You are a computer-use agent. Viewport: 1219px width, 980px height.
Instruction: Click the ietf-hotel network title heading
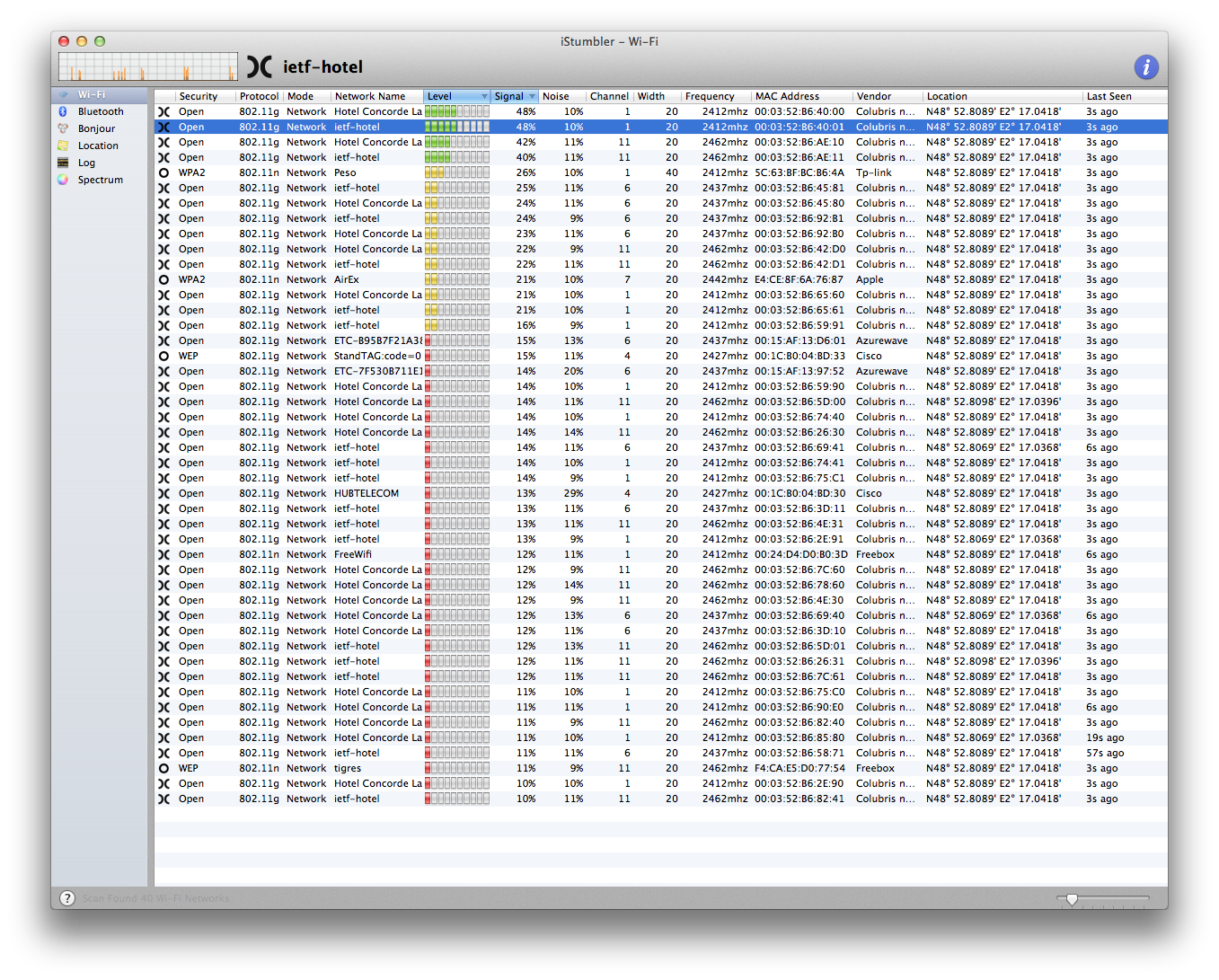point(323,66)
